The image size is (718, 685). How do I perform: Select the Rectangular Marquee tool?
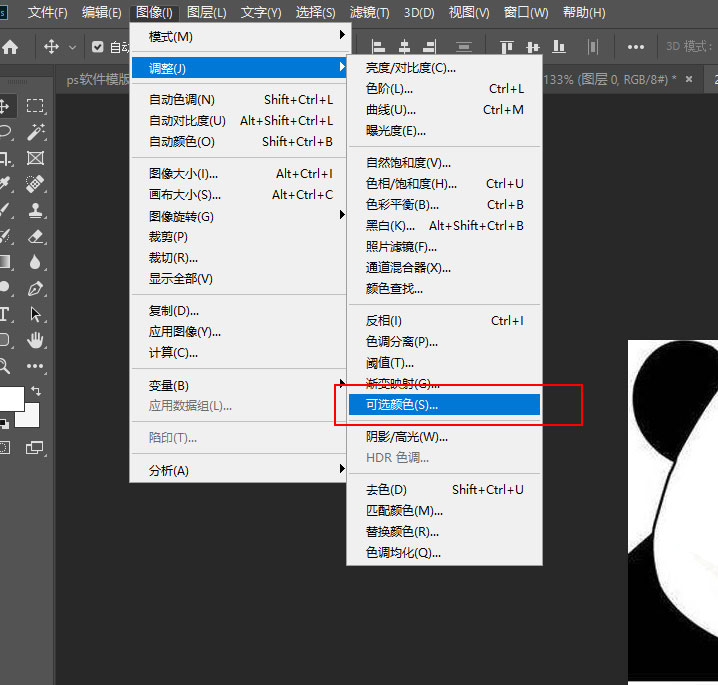(x=36, y=106)
